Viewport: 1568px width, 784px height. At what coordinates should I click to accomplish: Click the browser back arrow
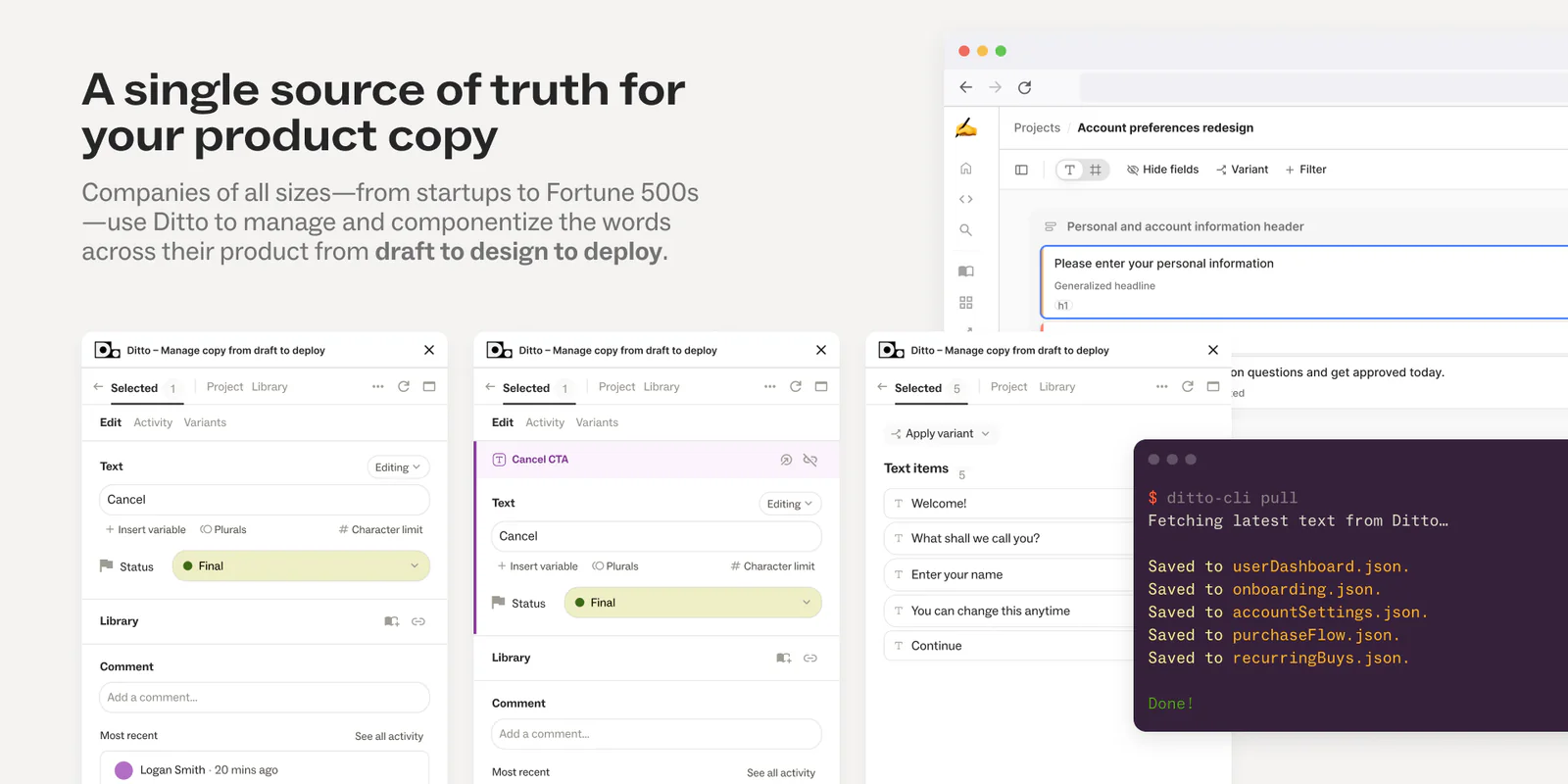click(x=965, y=87)
